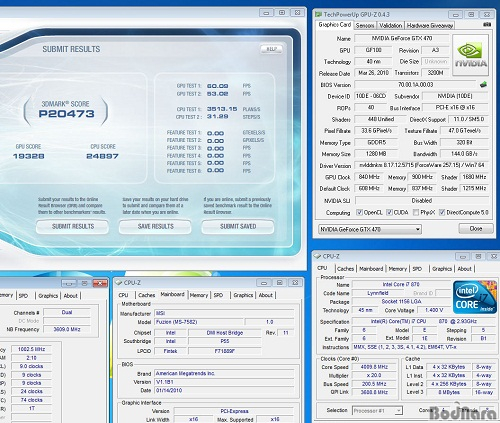
Task: Switch to the Sensors tab in GPU-Z
Action: (365, 25)
